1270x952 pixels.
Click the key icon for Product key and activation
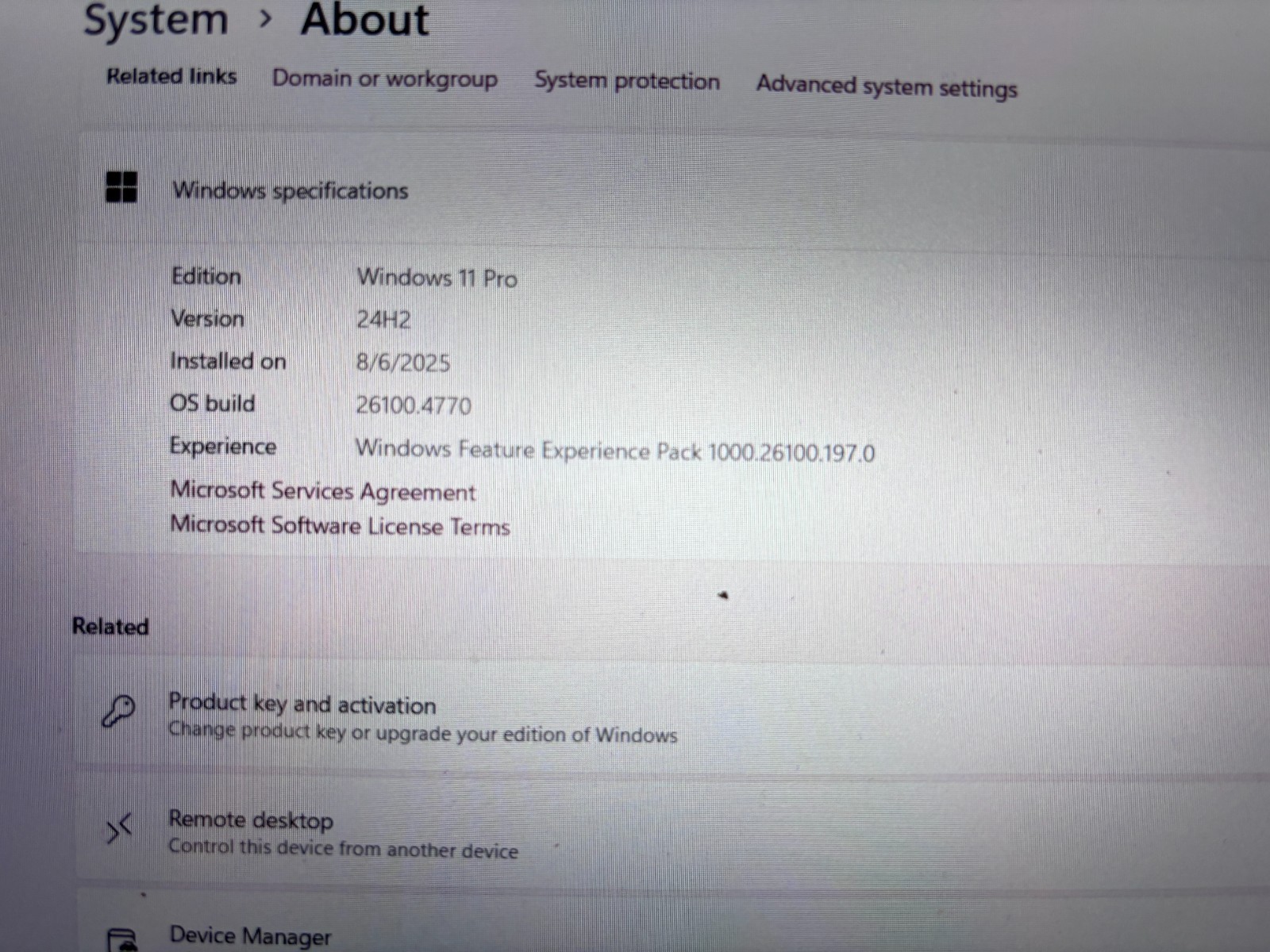[x=119, y=711]
